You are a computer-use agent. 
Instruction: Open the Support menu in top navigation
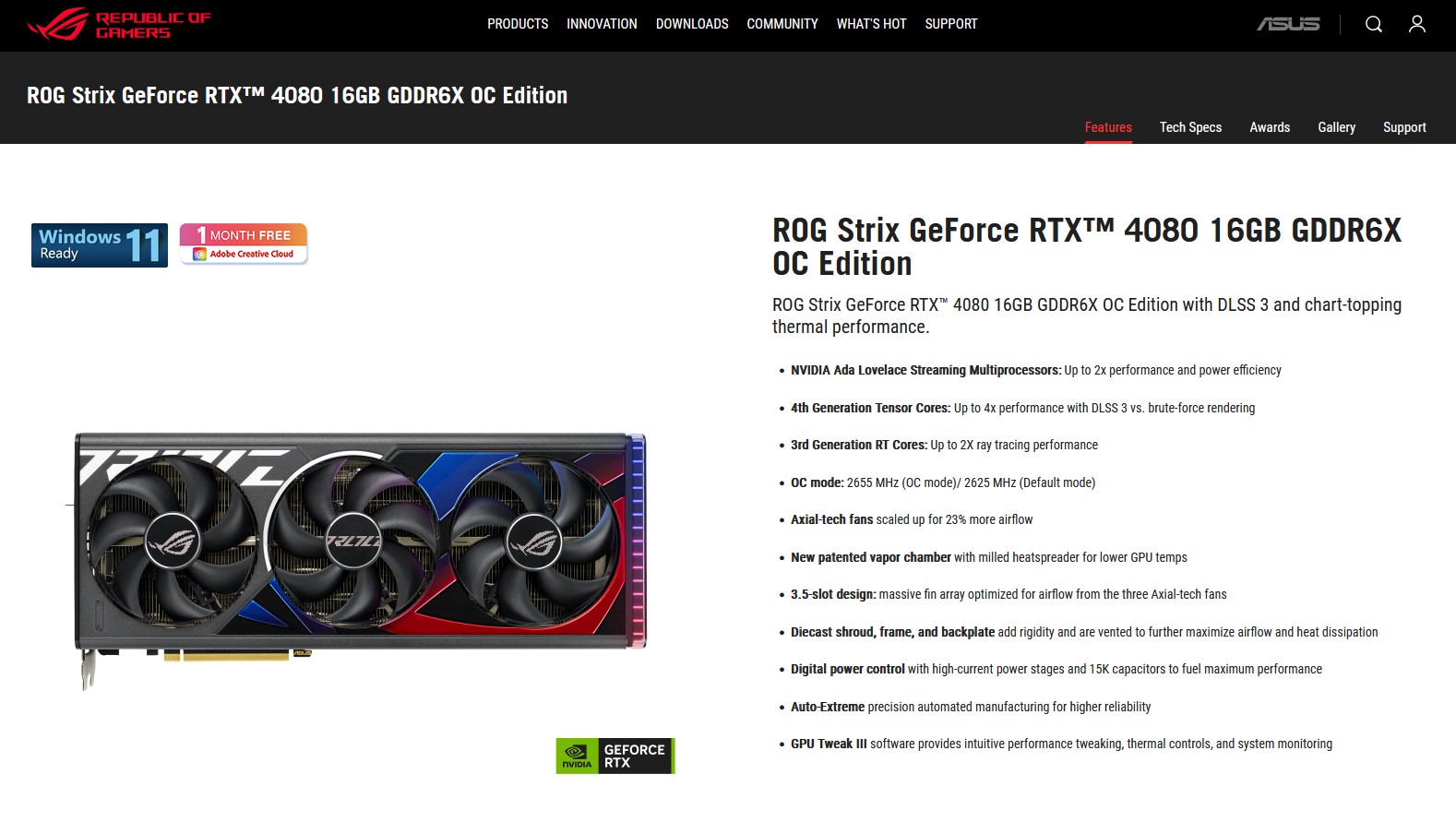(951, 24)
